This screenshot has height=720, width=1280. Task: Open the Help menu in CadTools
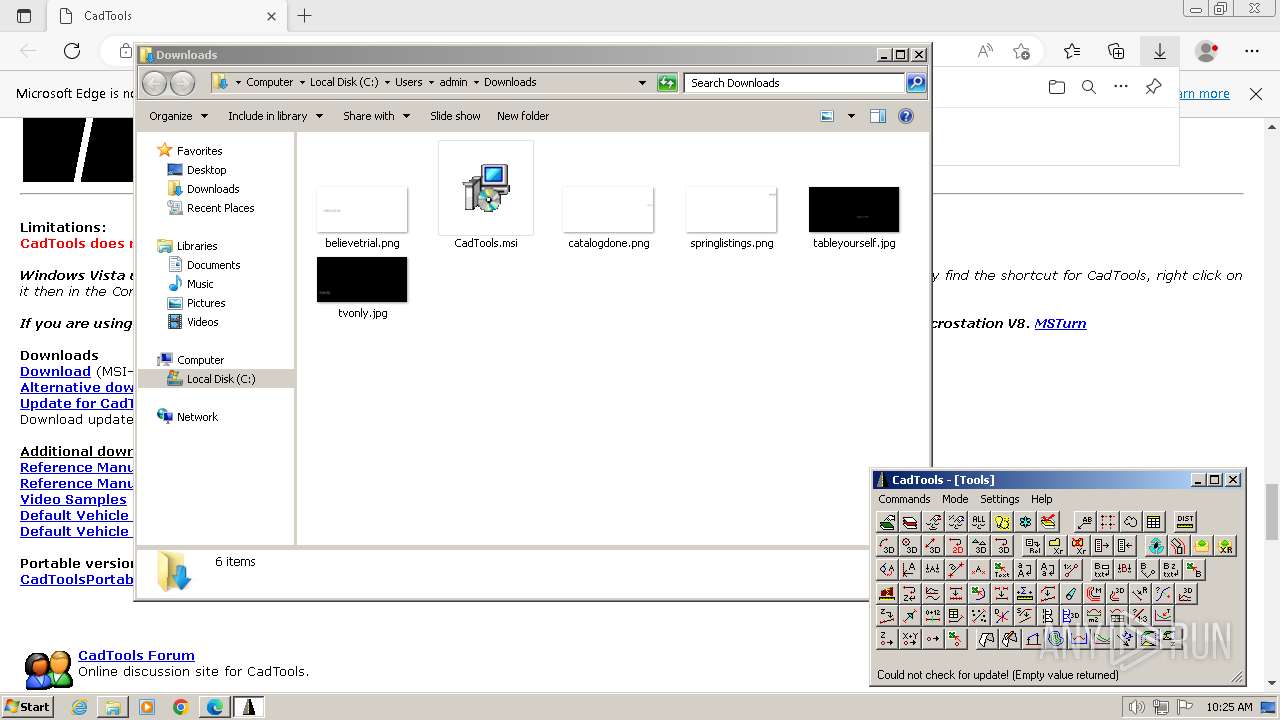point(1042,499)
